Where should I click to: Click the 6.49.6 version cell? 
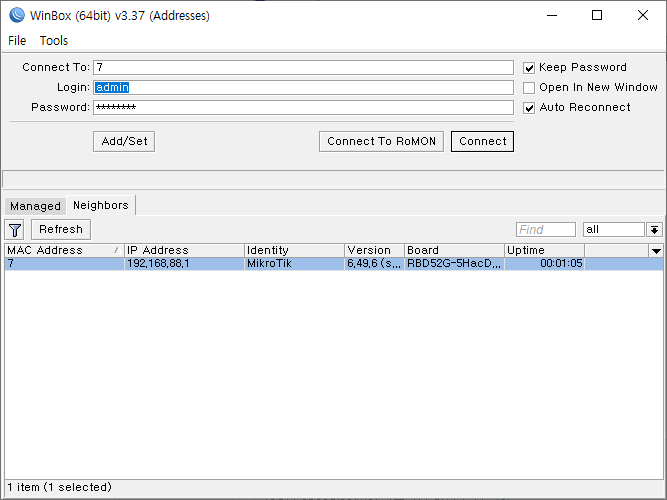pyautogui.click(x=374, y=263)
